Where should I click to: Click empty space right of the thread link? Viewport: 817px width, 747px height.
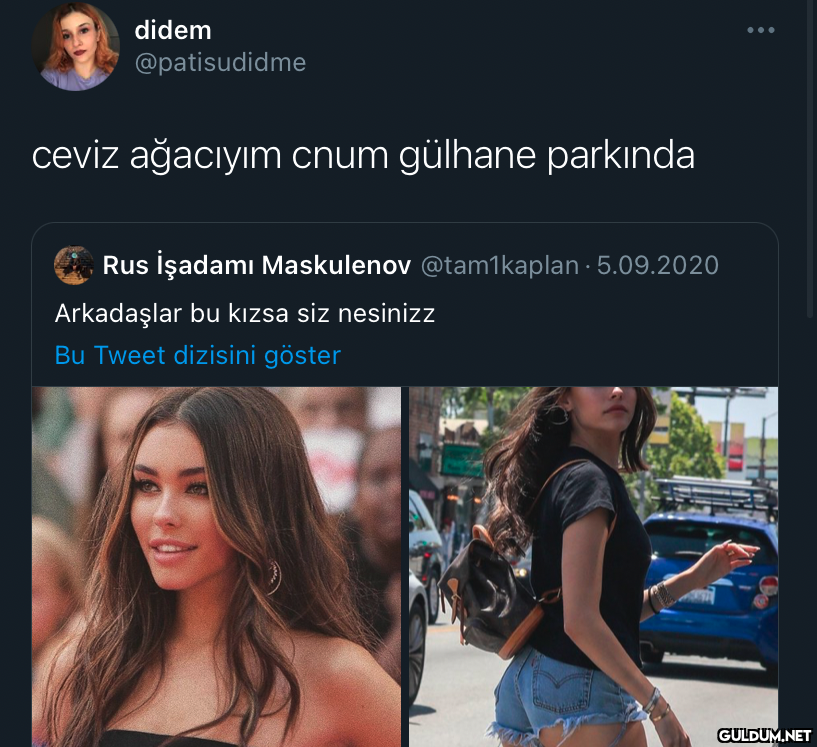point(558,355)
